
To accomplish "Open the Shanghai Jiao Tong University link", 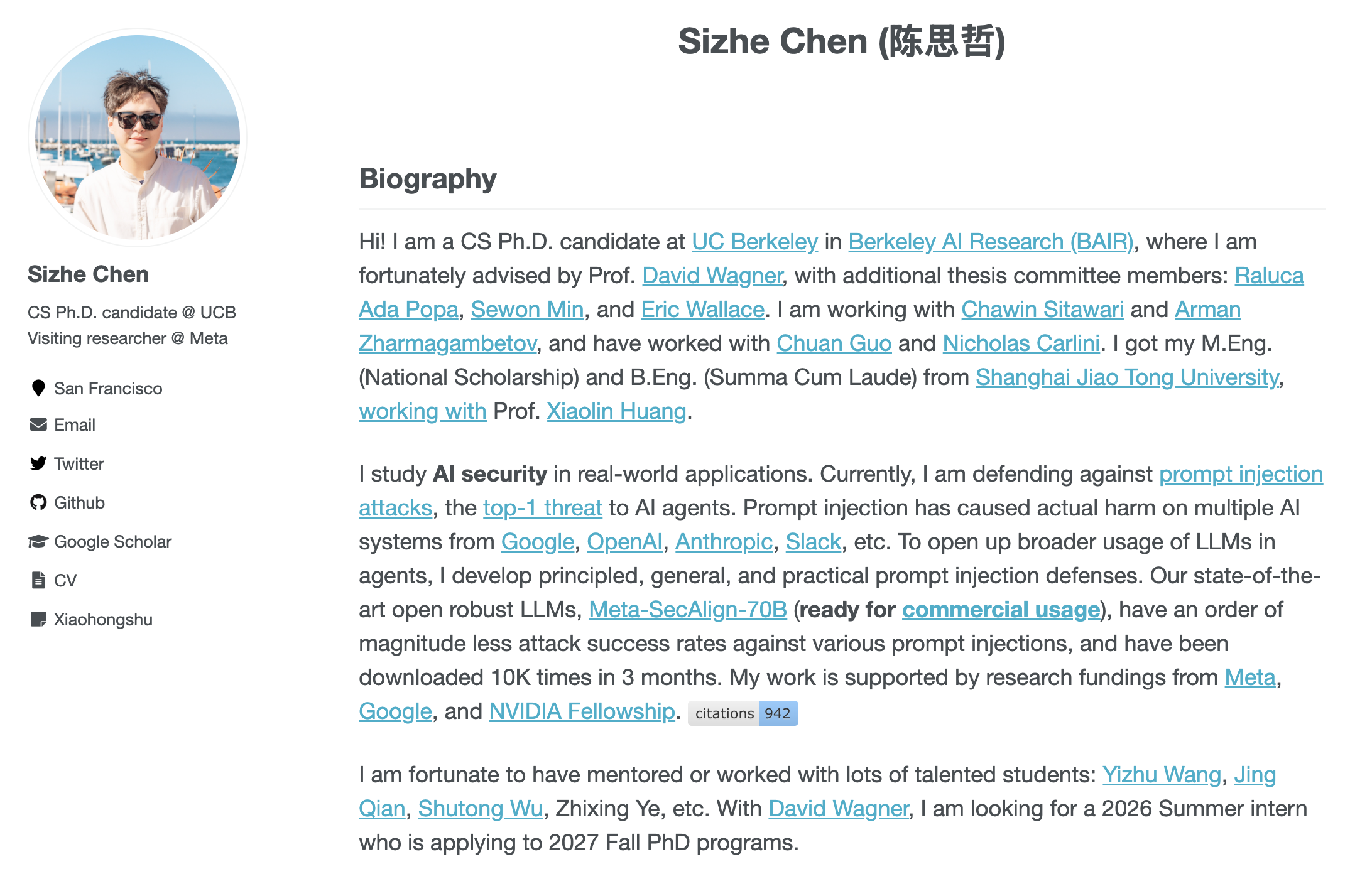I will (1127, 377).
